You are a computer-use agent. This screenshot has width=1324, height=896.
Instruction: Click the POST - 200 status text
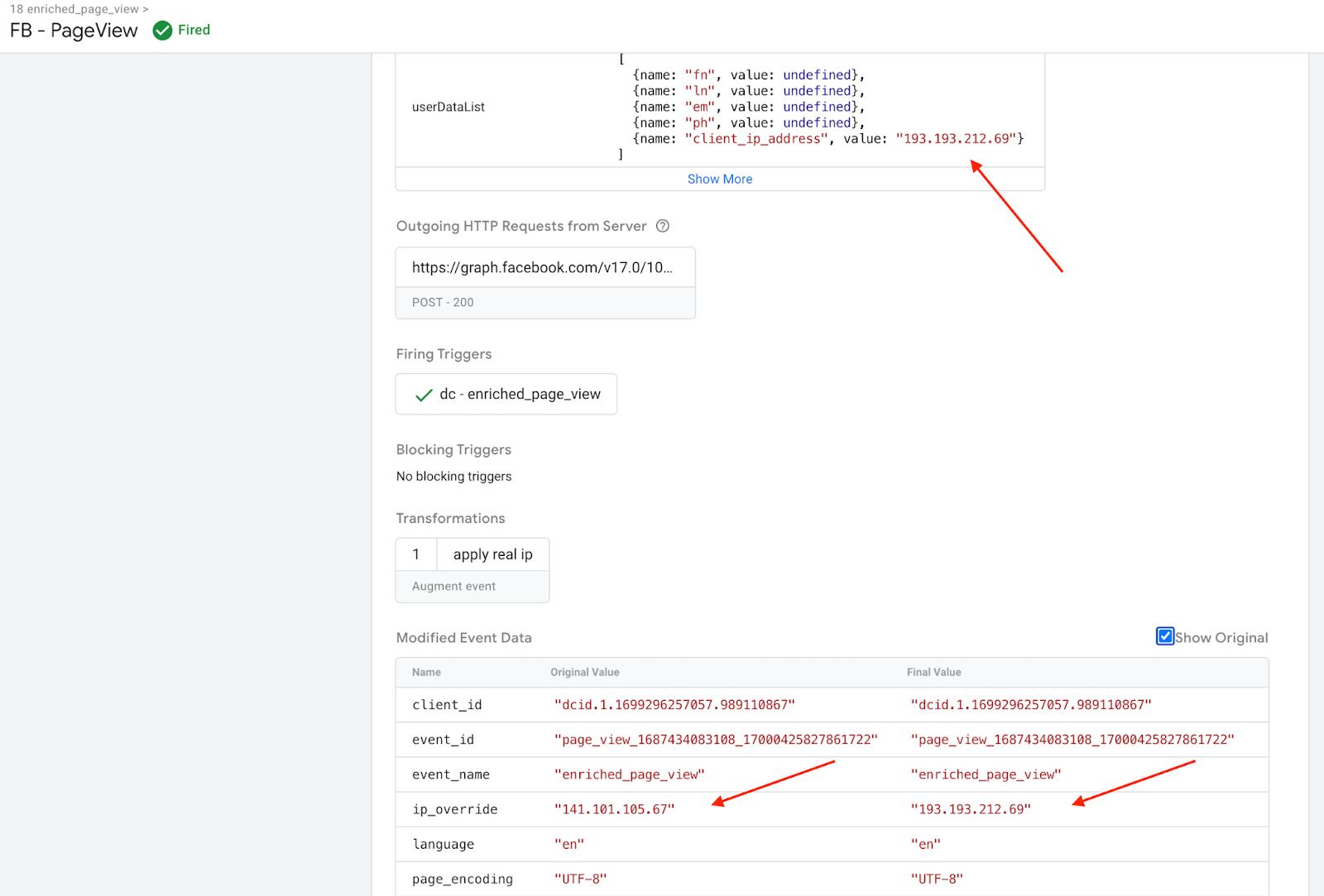[443, 303]
